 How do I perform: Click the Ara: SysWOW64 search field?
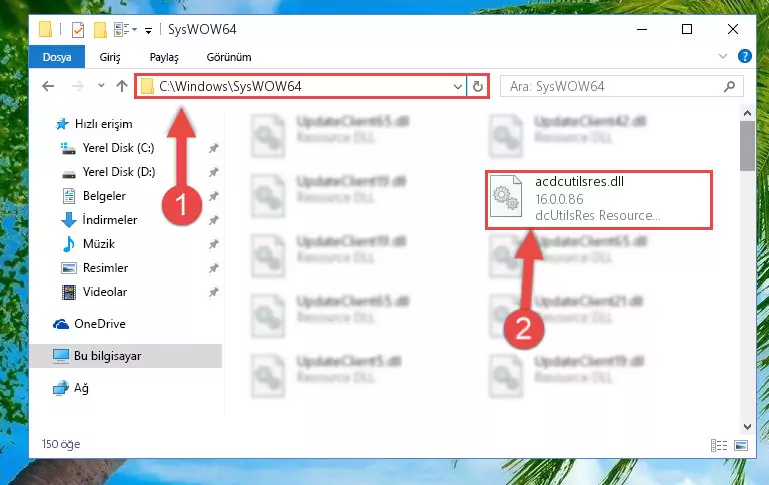621,87
